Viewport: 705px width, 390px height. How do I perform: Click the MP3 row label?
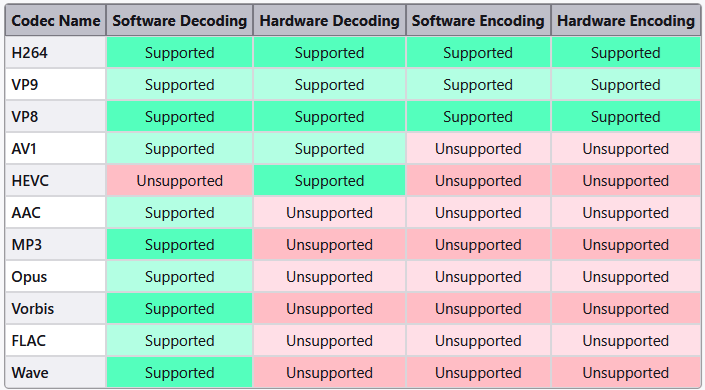click(56, 244)
